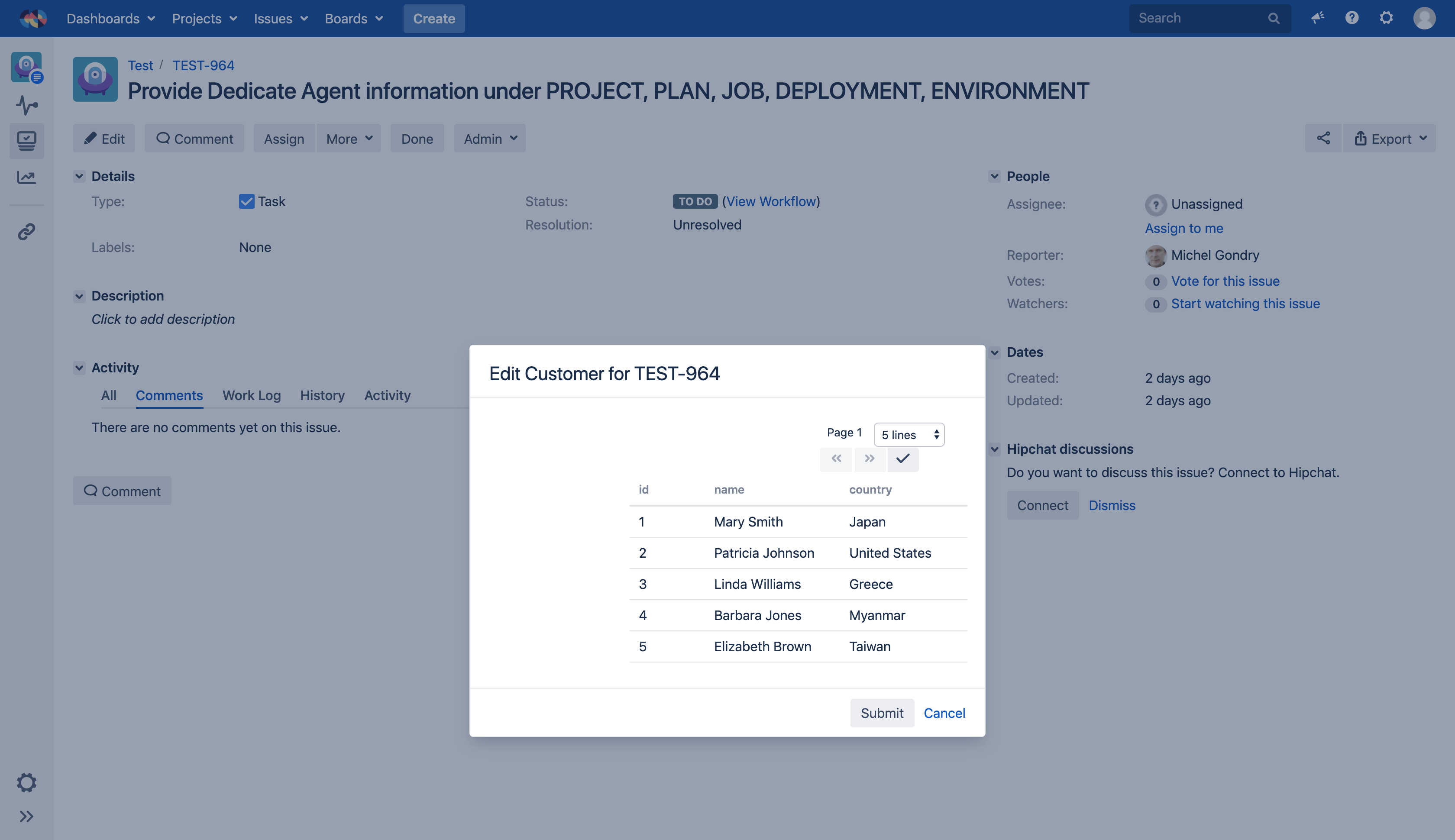
Task: Click the Cancel link in dialog
Action: (x=944, y=713)
